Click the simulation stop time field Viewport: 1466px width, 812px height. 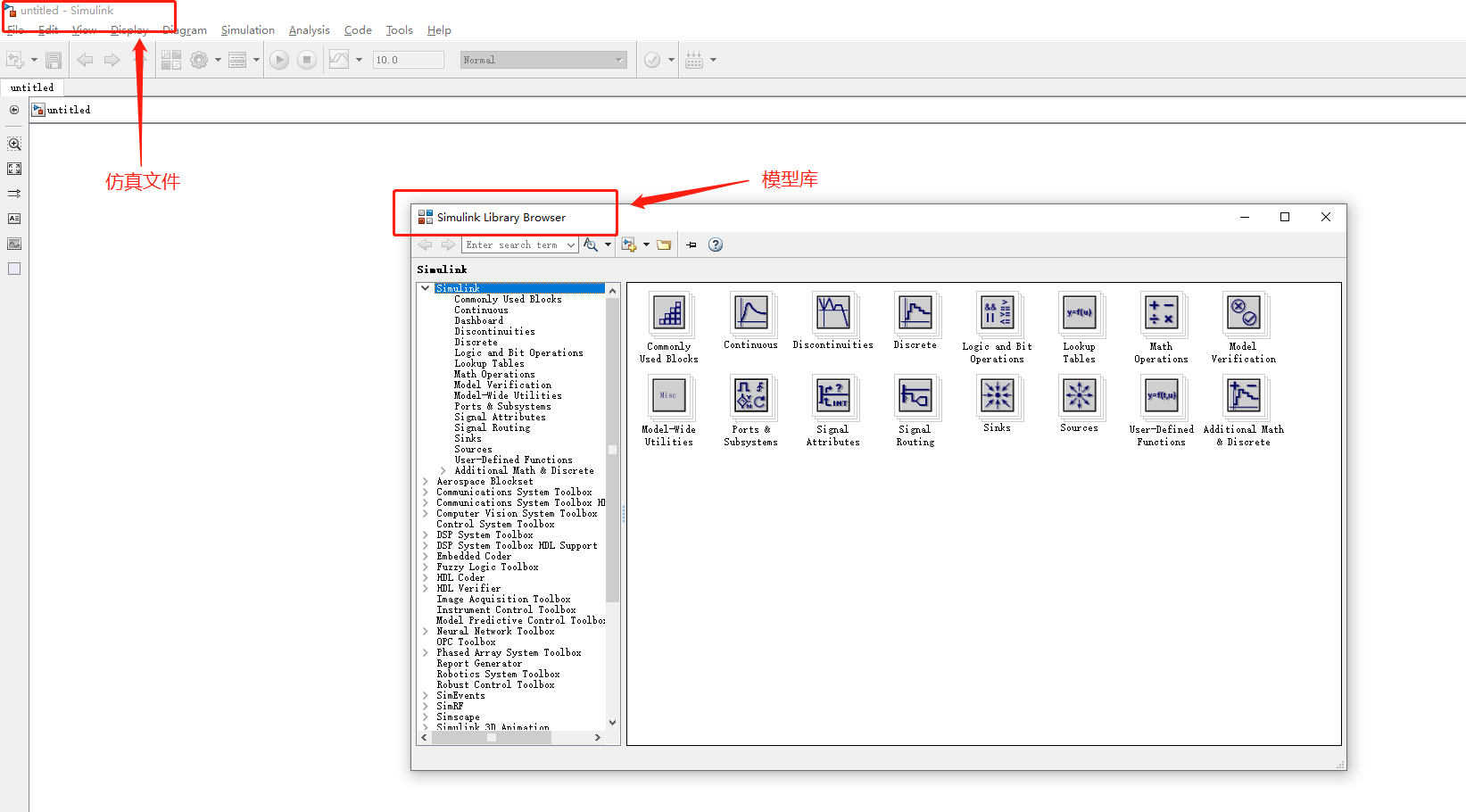[x=409, y=60]
